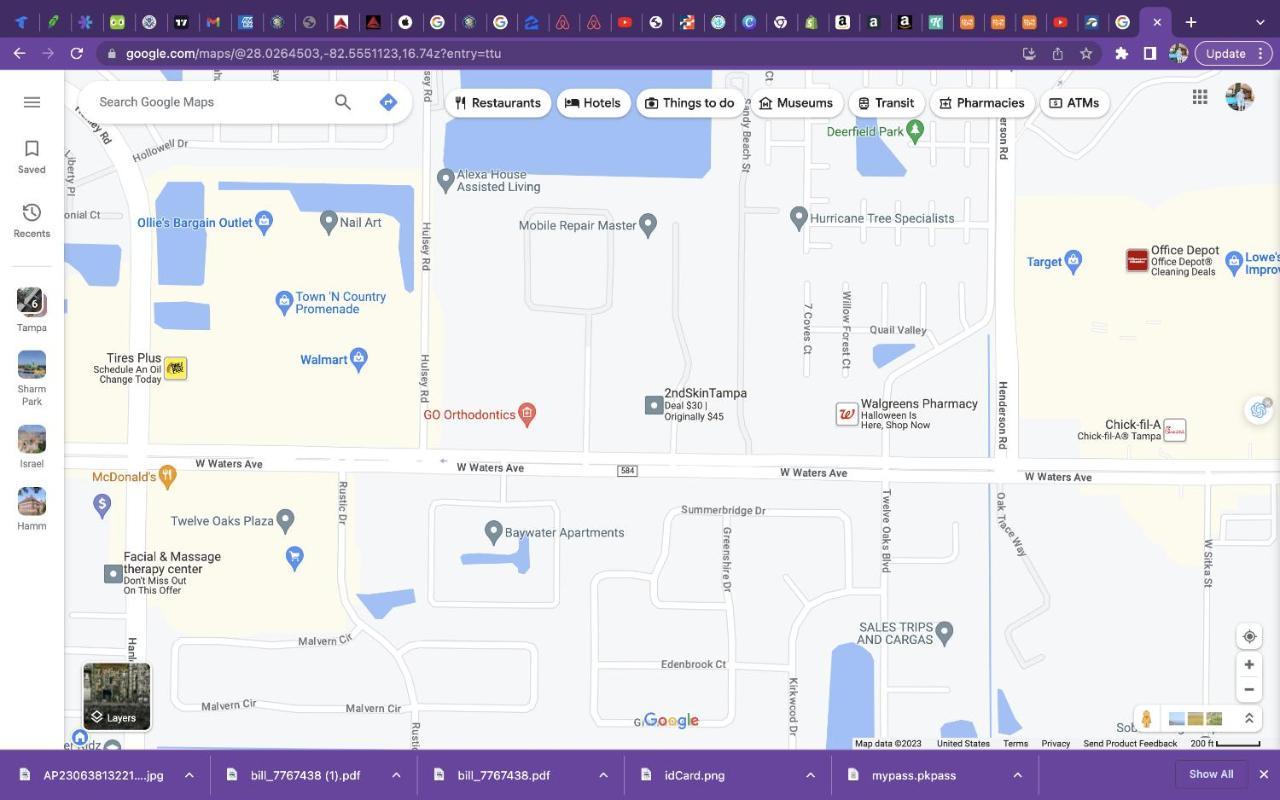
Task: Show your current location
Action: coord(1249,637)
